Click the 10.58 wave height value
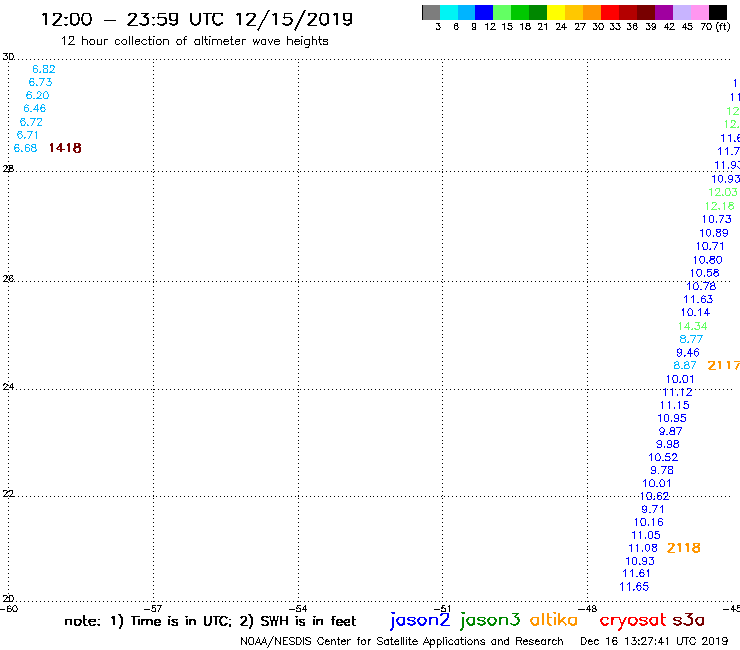The image size is (740, 650). tap(705, 273)
